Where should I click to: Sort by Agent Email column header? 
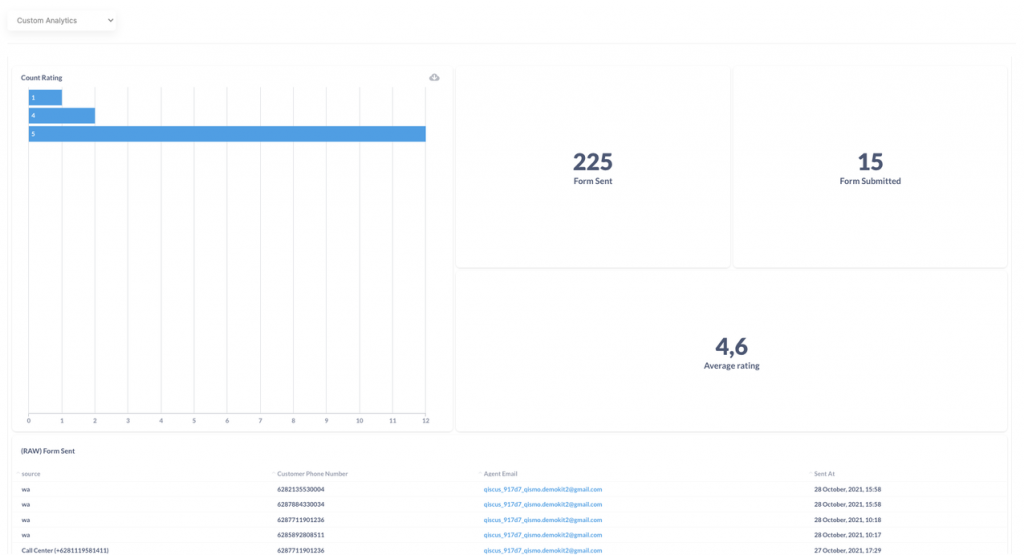[x=500, y=474]
